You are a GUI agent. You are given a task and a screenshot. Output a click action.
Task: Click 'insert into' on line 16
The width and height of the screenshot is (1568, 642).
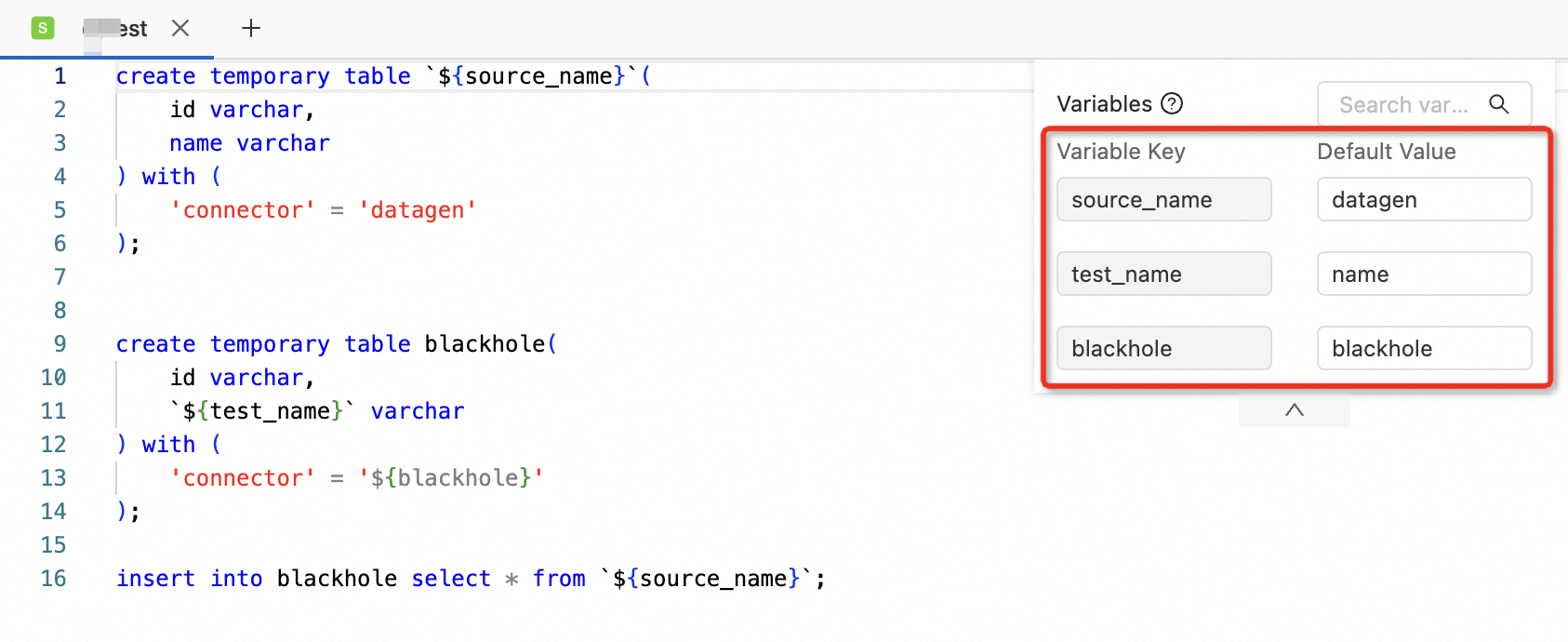coord(190,578)
